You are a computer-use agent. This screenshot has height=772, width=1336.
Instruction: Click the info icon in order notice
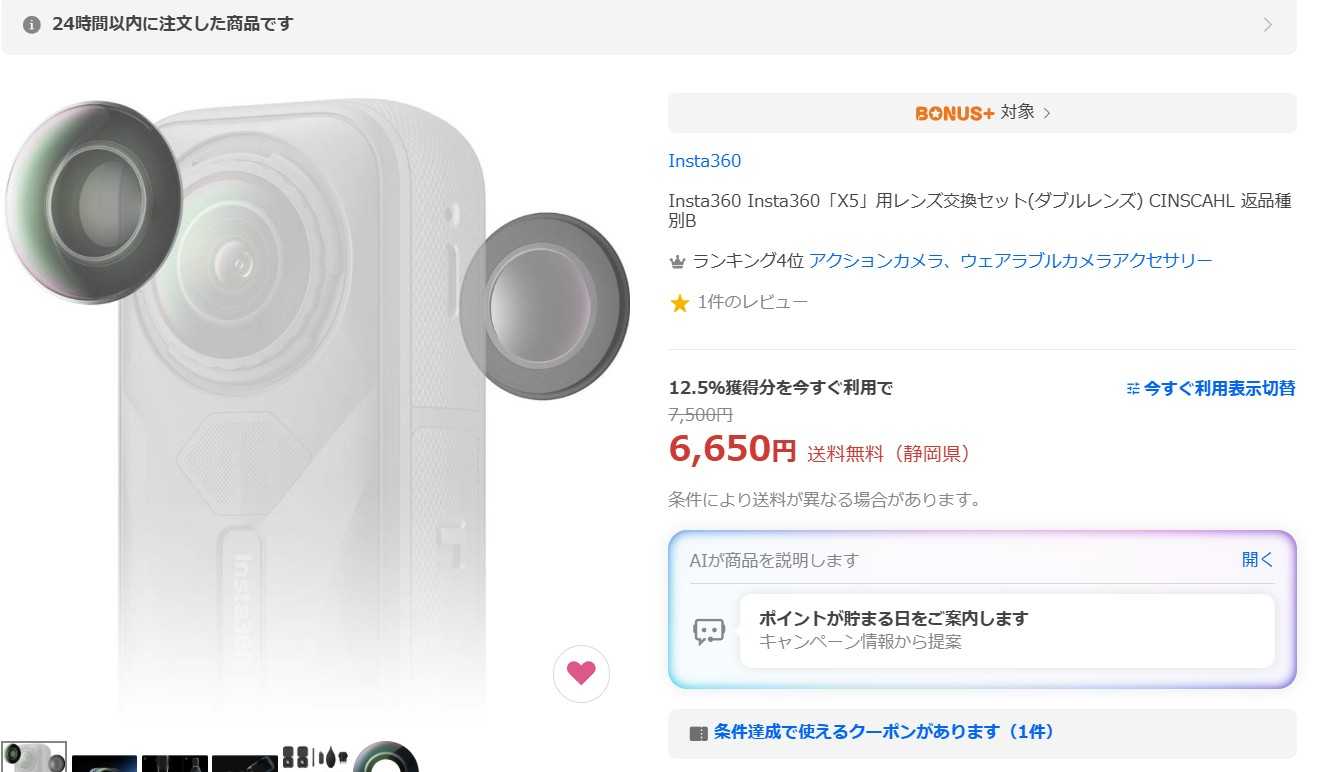click(32, 24)
